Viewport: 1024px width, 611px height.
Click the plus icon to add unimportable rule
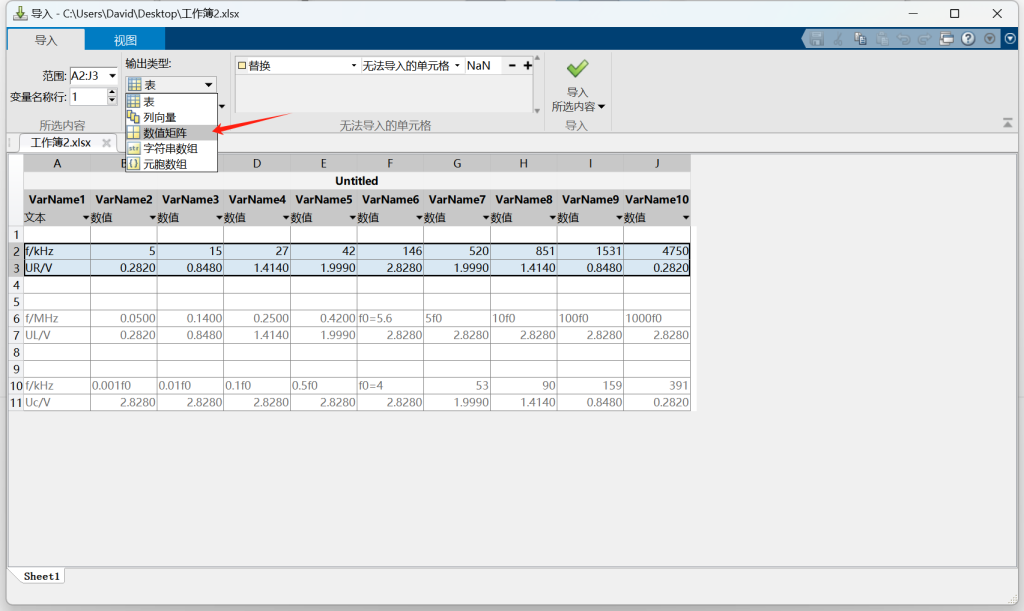pyautogui.click(x=528, y=66)
